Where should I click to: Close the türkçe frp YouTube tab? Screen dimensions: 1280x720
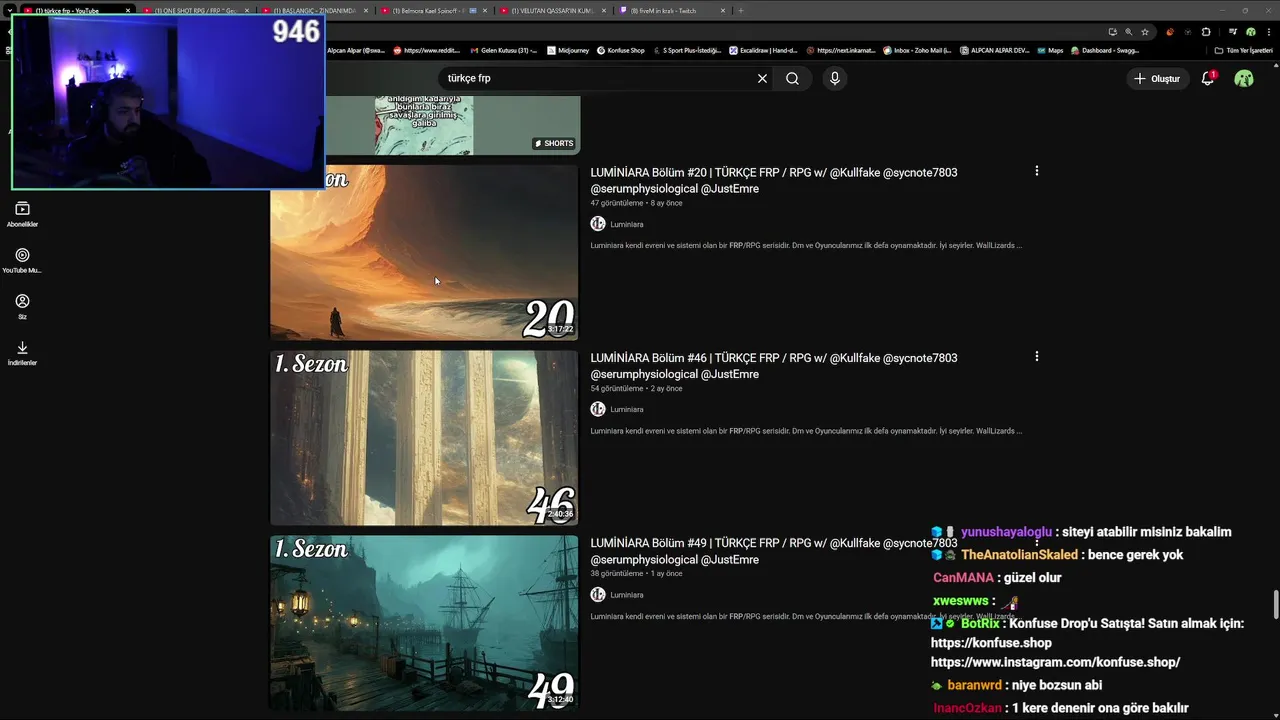tap(128, 10)
